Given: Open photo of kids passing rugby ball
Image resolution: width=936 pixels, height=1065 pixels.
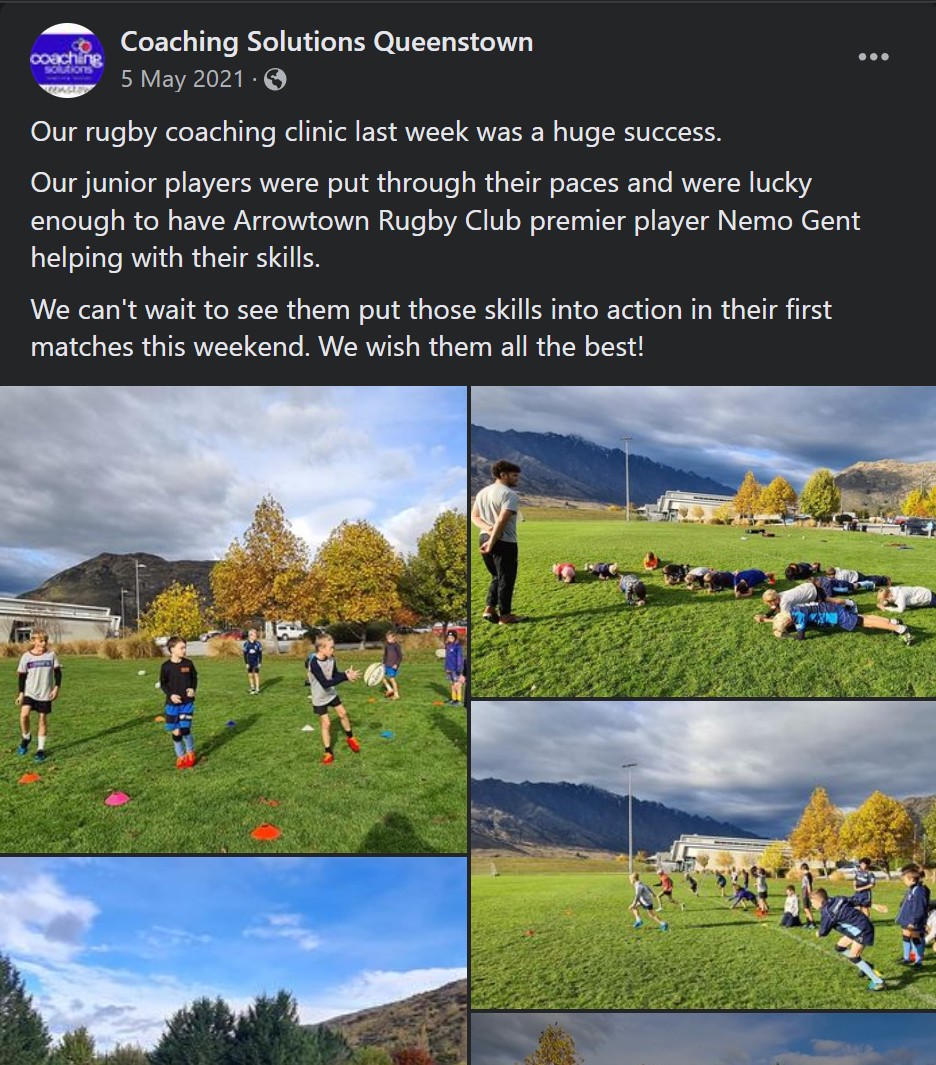Looking at the screenshot, I should (233, 619).
